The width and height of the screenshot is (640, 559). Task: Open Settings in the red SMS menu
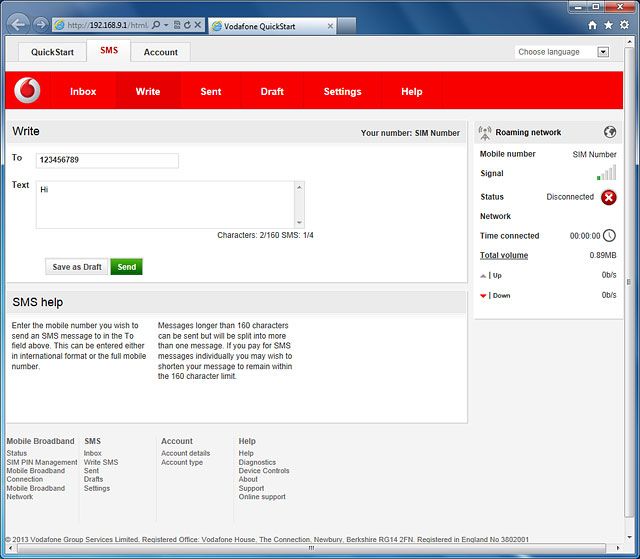click(x=342, y=91)
